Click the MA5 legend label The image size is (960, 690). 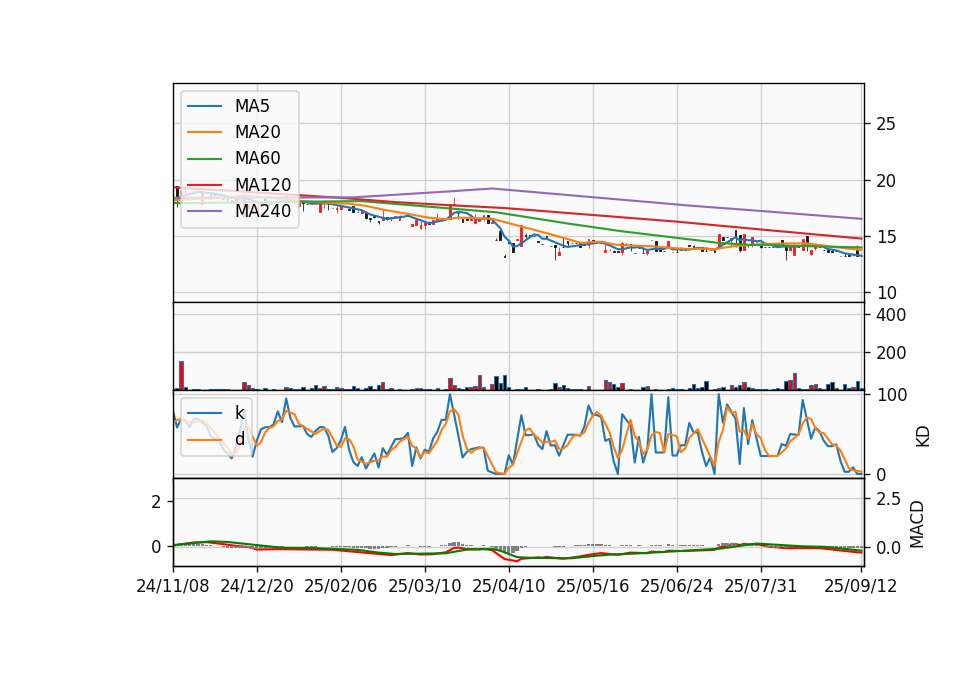click(x=252, y=106)
